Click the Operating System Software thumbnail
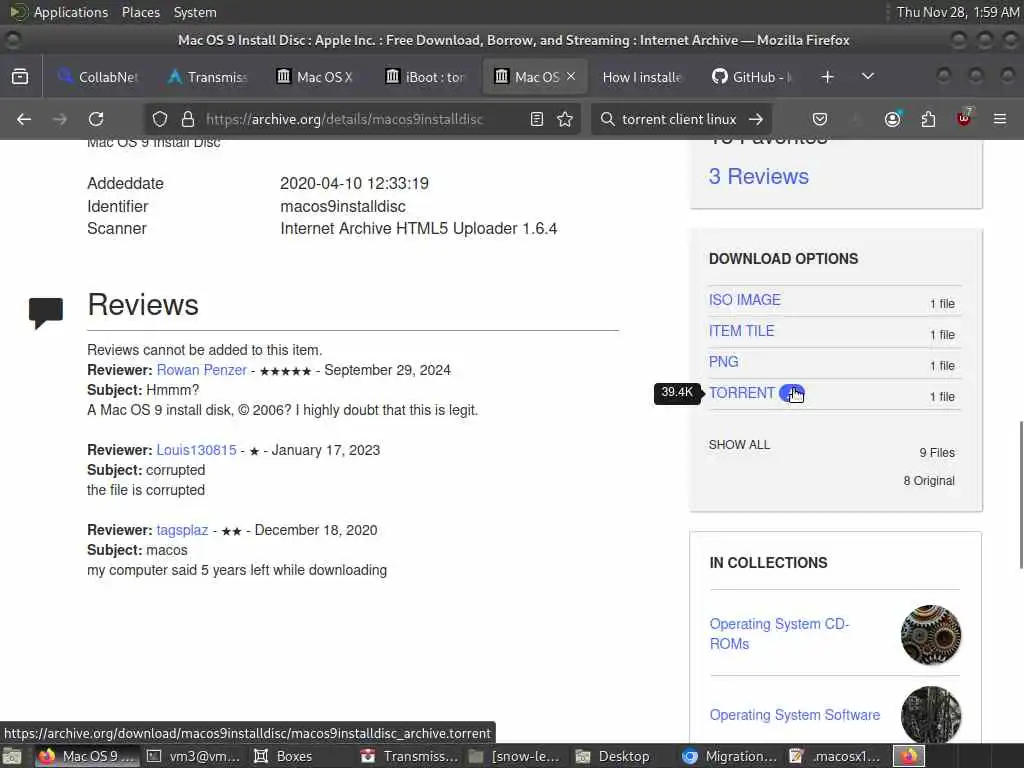Image resolution: width=1024 pixels, height=768 pixels. click(x=931, y=714)
